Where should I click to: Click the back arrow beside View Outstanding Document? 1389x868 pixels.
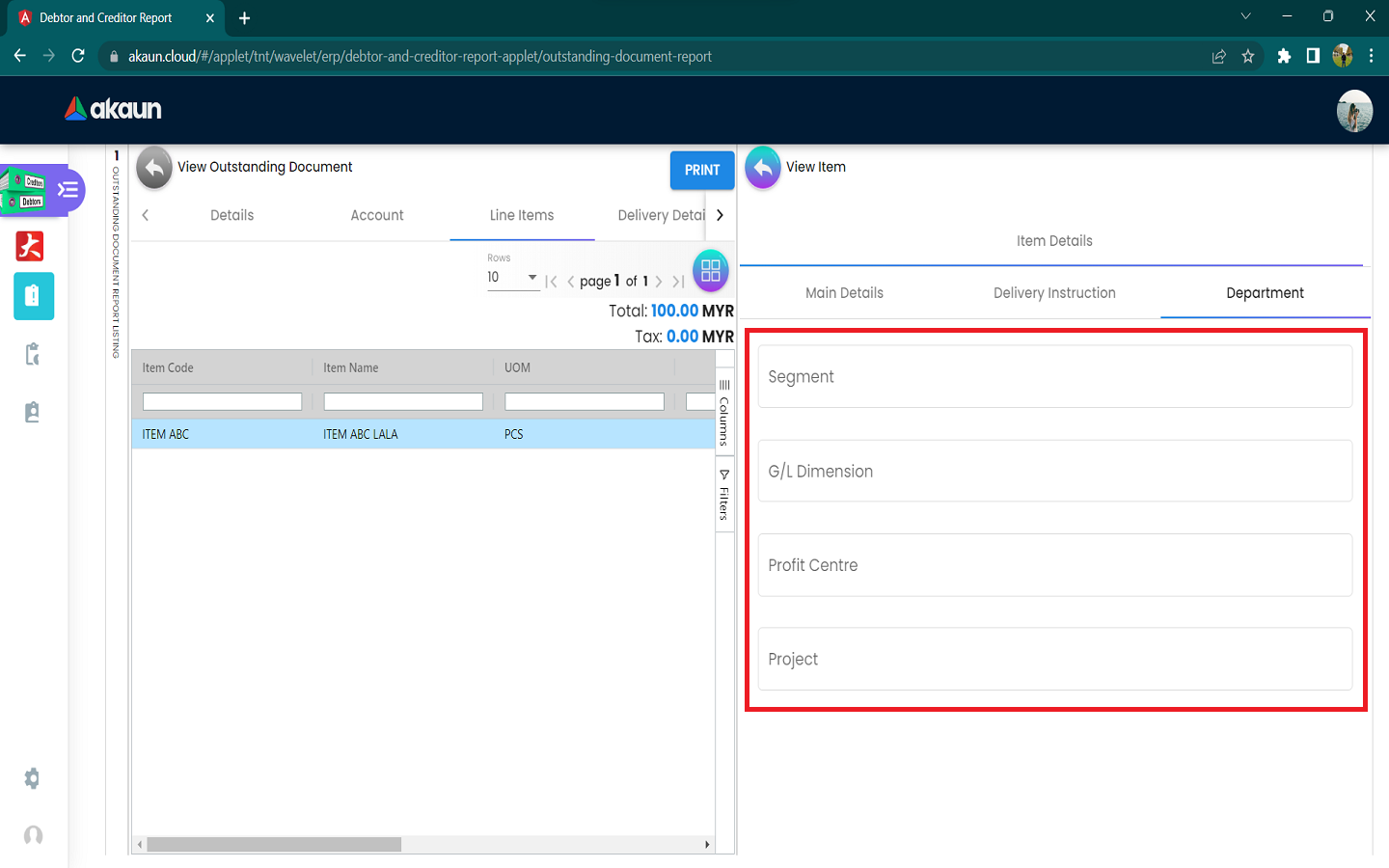click(154, 168)
